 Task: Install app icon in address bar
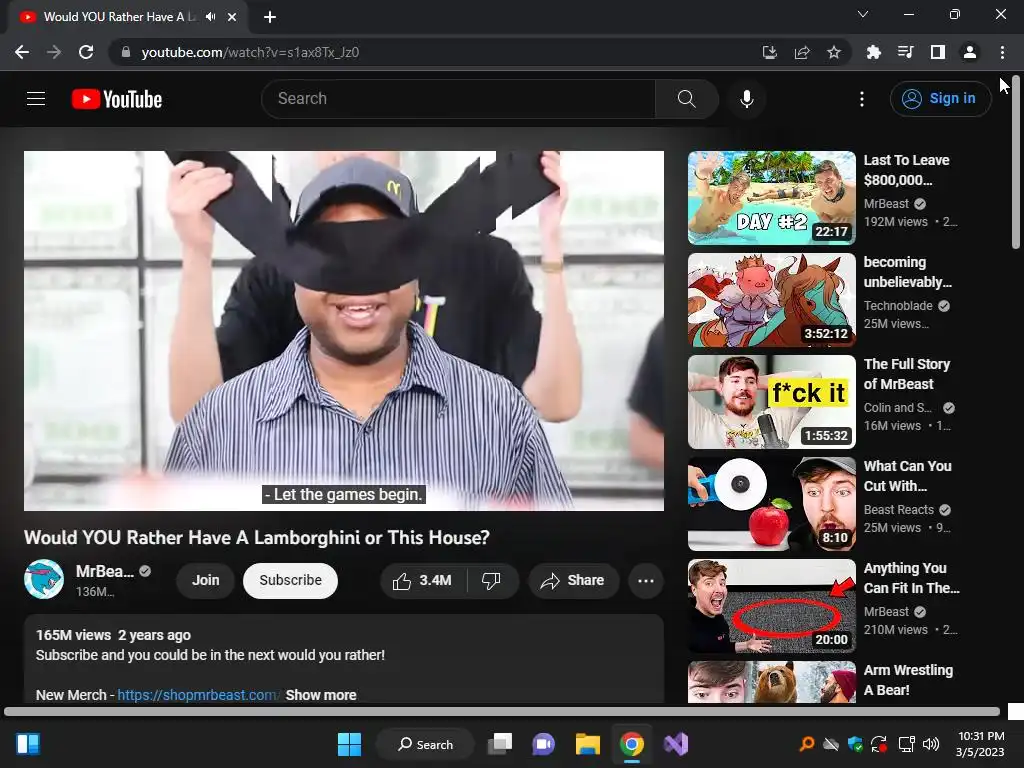coord(770,52)
